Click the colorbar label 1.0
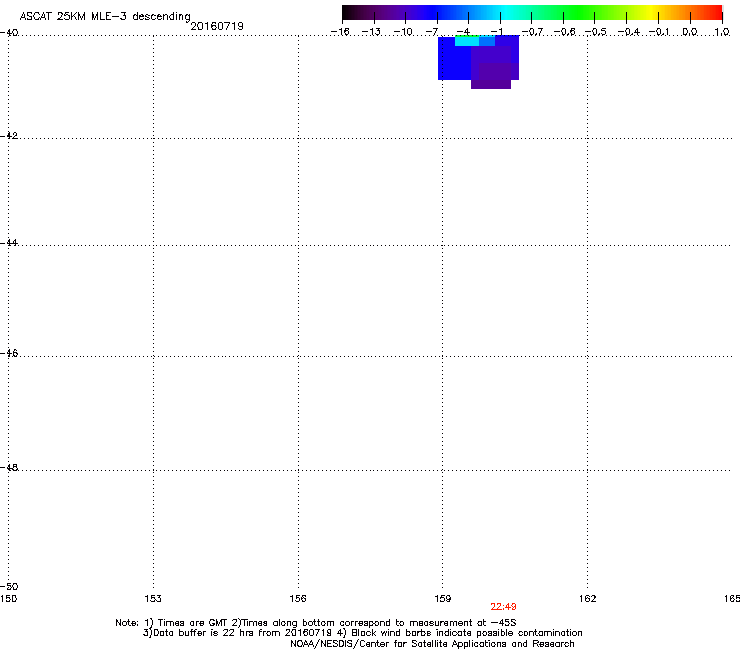This screenshot has height=650, width=740. [x=722, y=32]
